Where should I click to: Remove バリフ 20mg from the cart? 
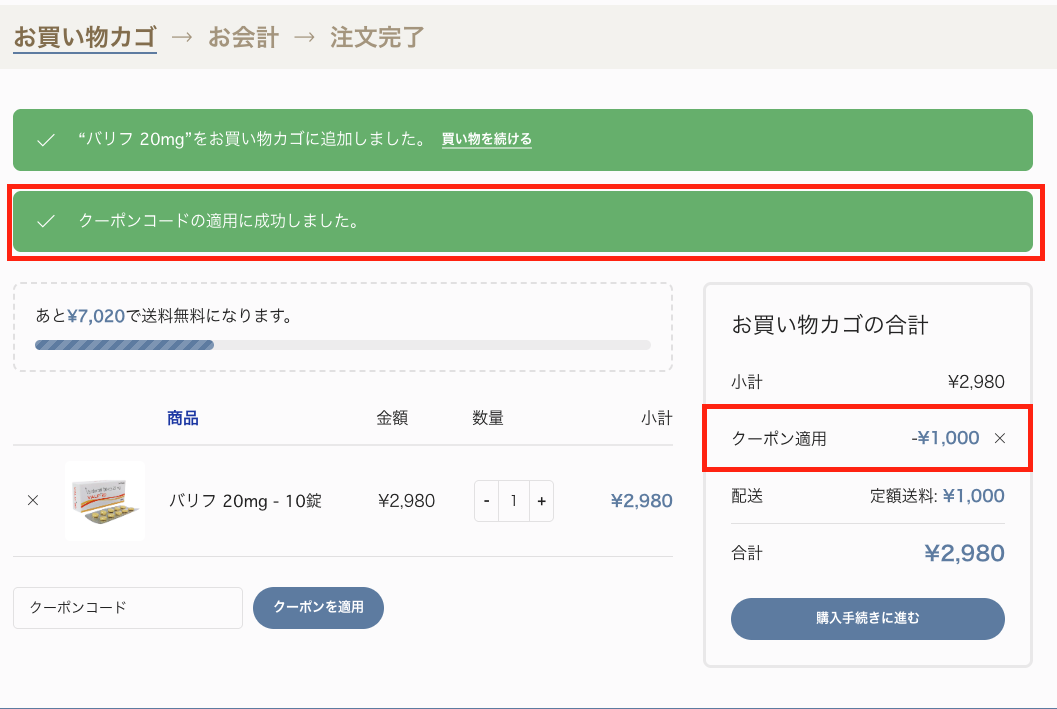(x=33, y=501)
